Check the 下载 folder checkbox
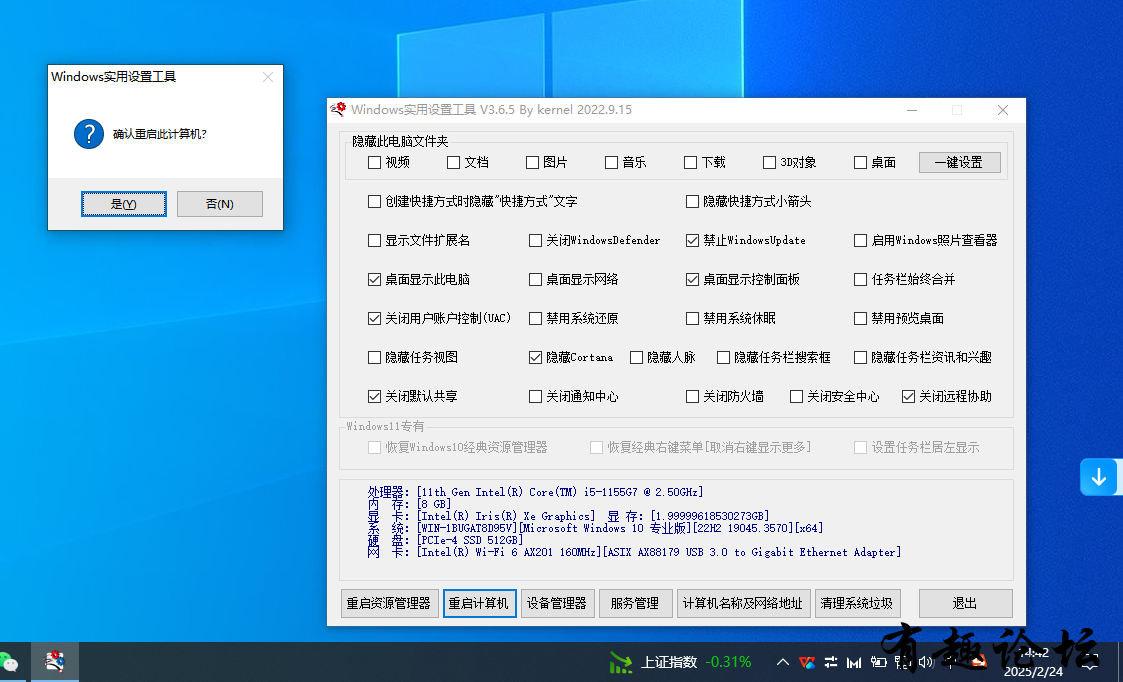The height and width of the screenshot is (682, 1123). click(690, 163)
